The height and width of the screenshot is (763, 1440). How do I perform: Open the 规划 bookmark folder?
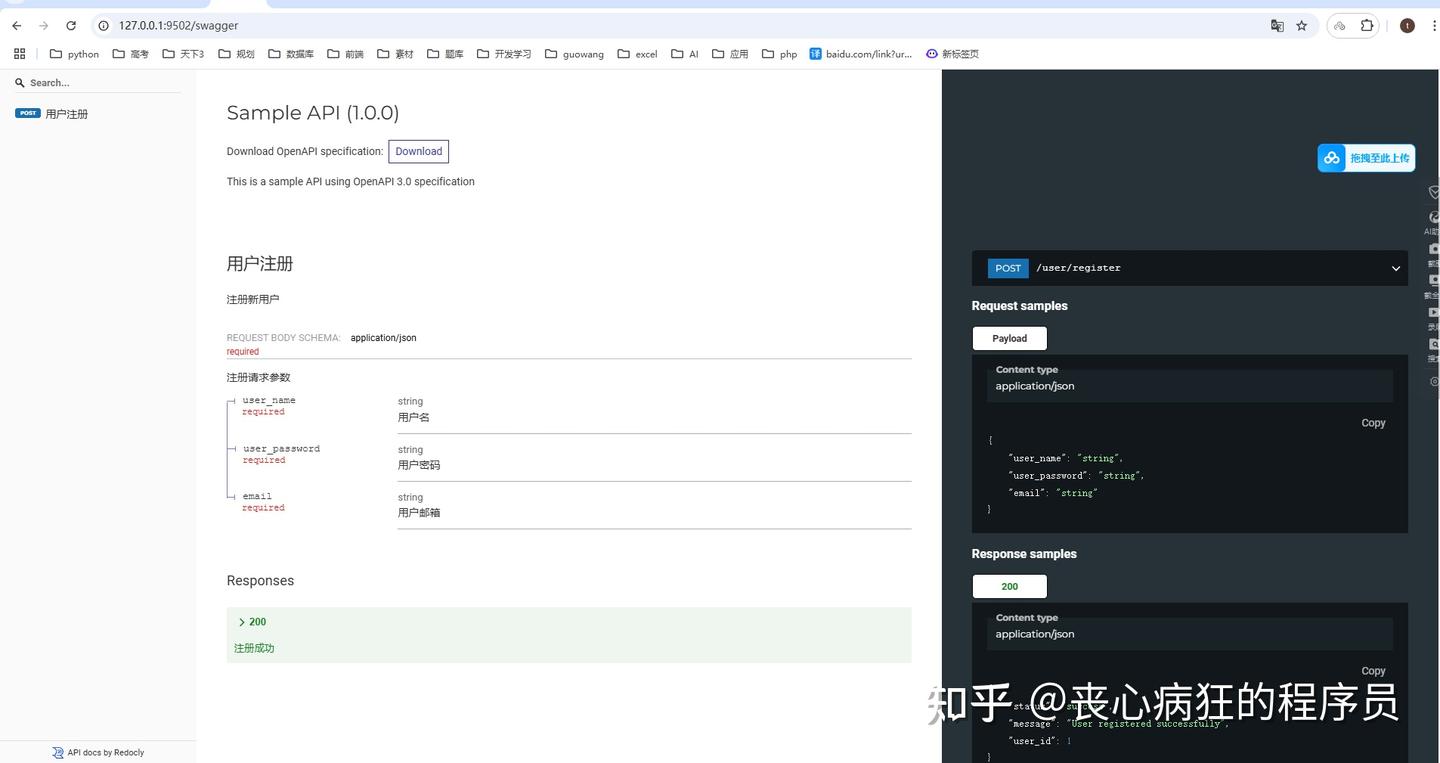point(236,54)
